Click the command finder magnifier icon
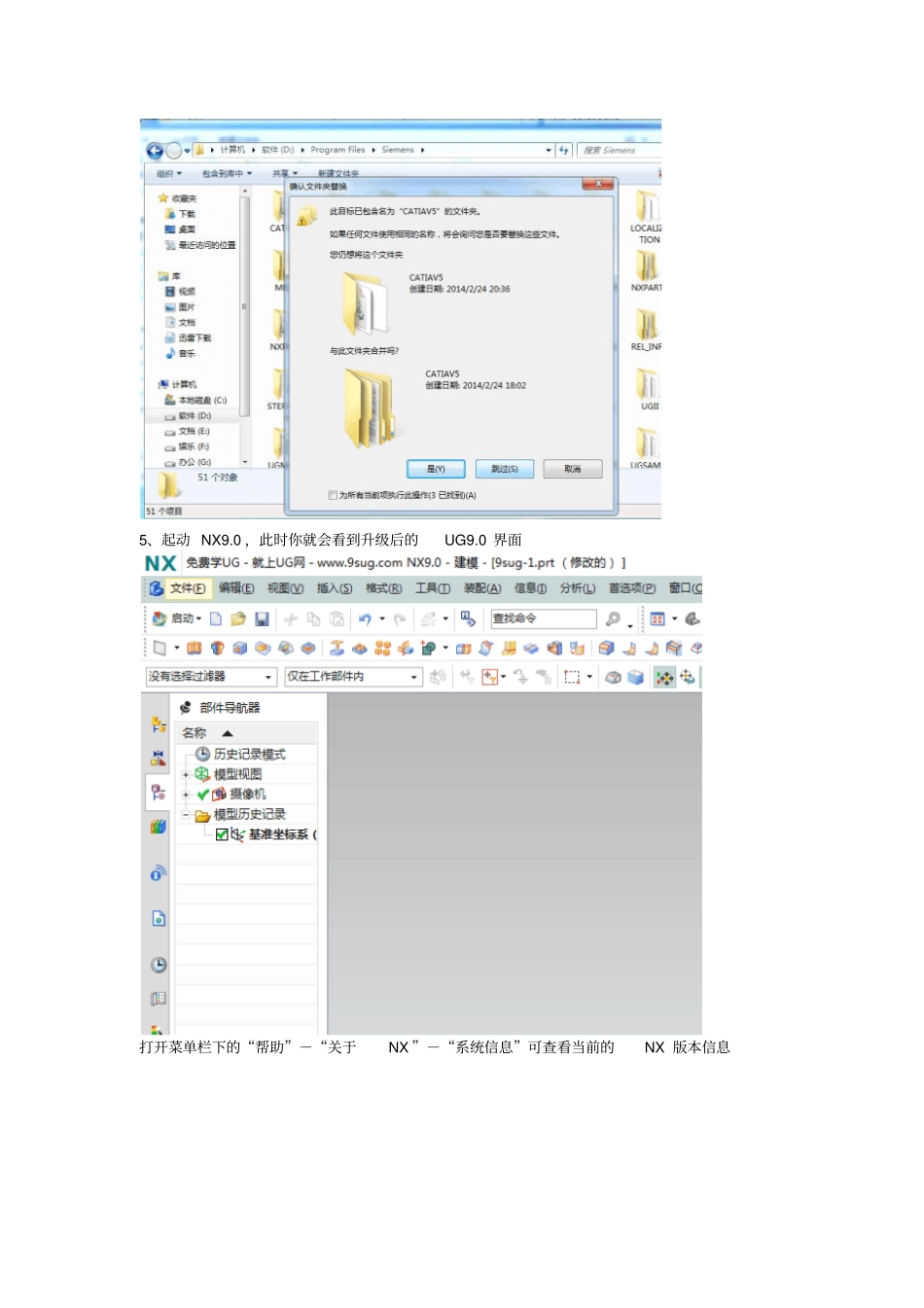Image resolution: width=924 pixels, height=1308 pixels. tap(613, 619)
